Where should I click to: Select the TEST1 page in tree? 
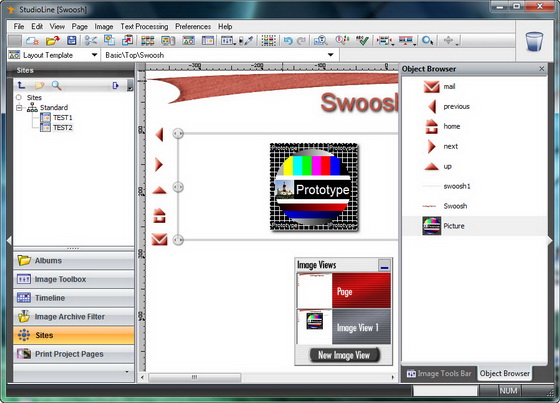pos(56,117)
